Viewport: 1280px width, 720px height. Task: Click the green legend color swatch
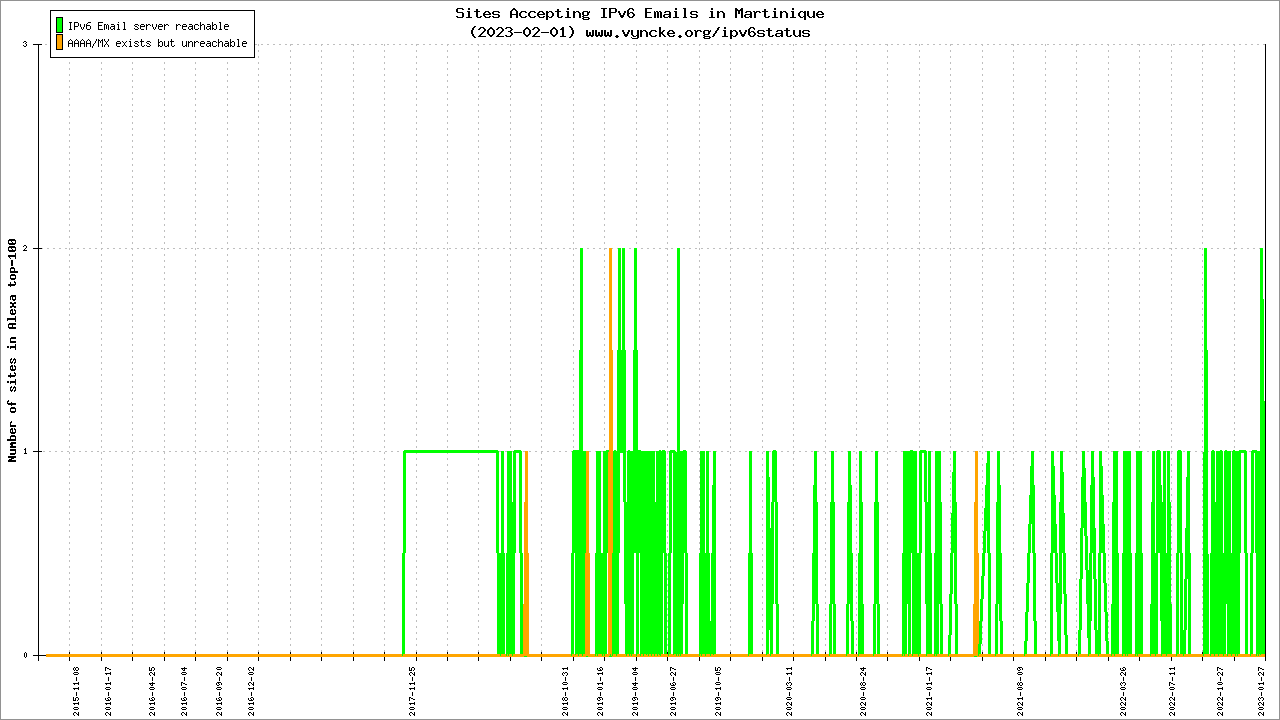point(60,26)
